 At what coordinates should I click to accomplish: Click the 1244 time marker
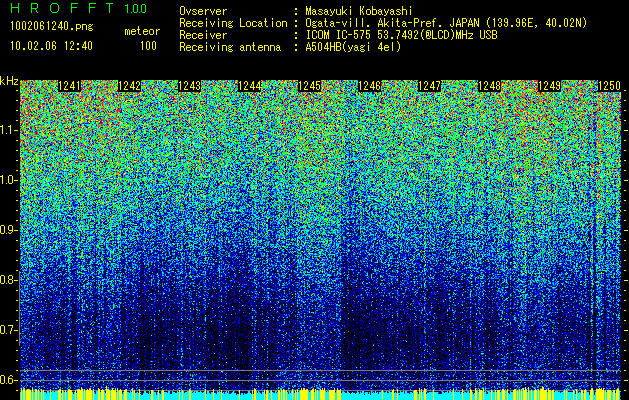250,86
